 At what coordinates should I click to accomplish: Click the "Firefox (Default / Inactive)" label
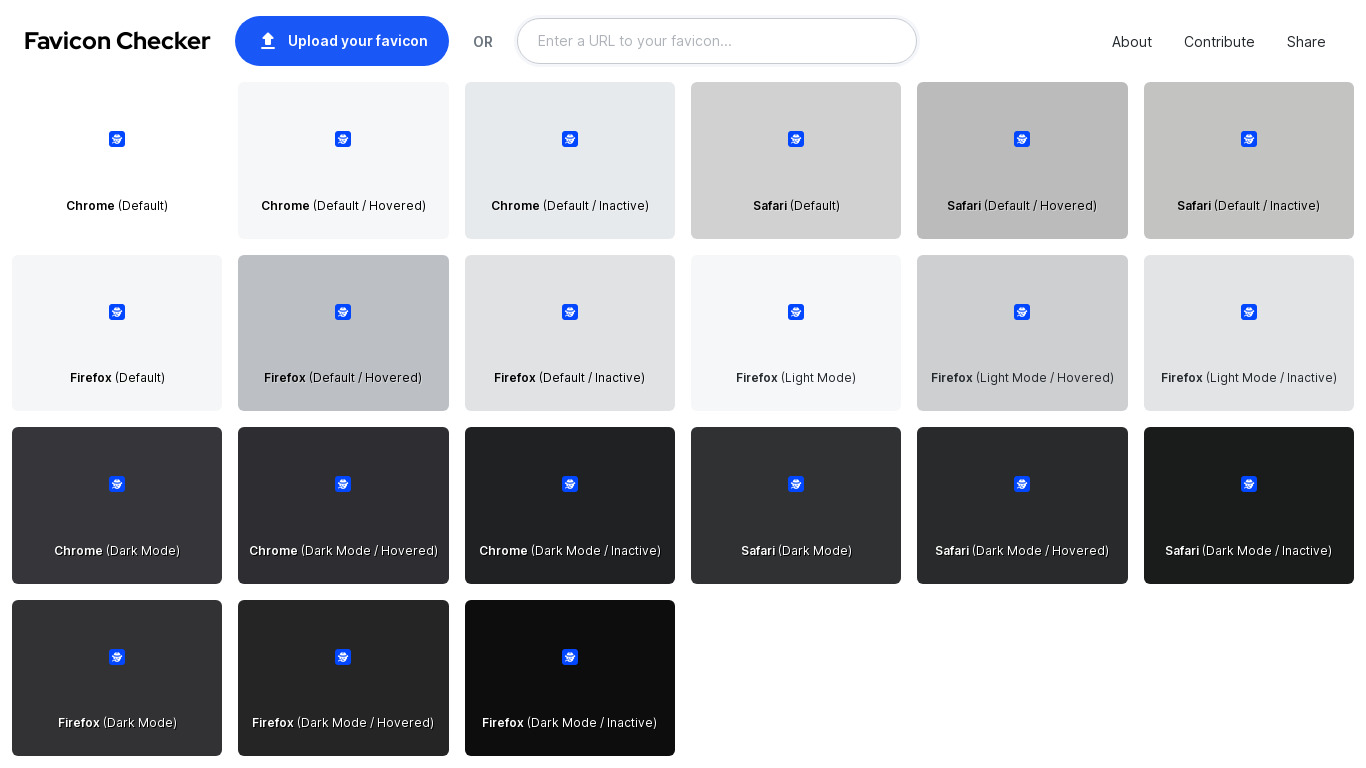coord(570,378)
